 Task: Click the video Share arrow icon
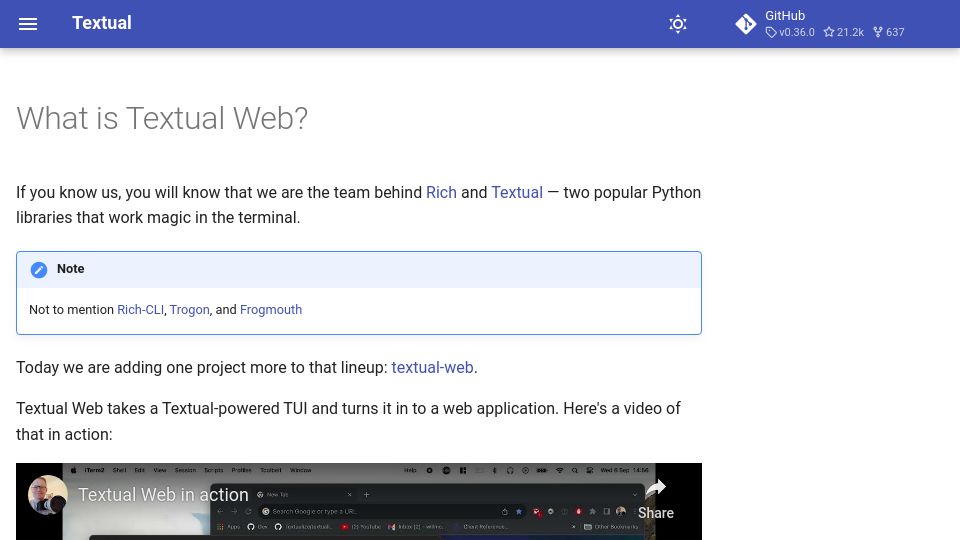[x=655, y=487]
